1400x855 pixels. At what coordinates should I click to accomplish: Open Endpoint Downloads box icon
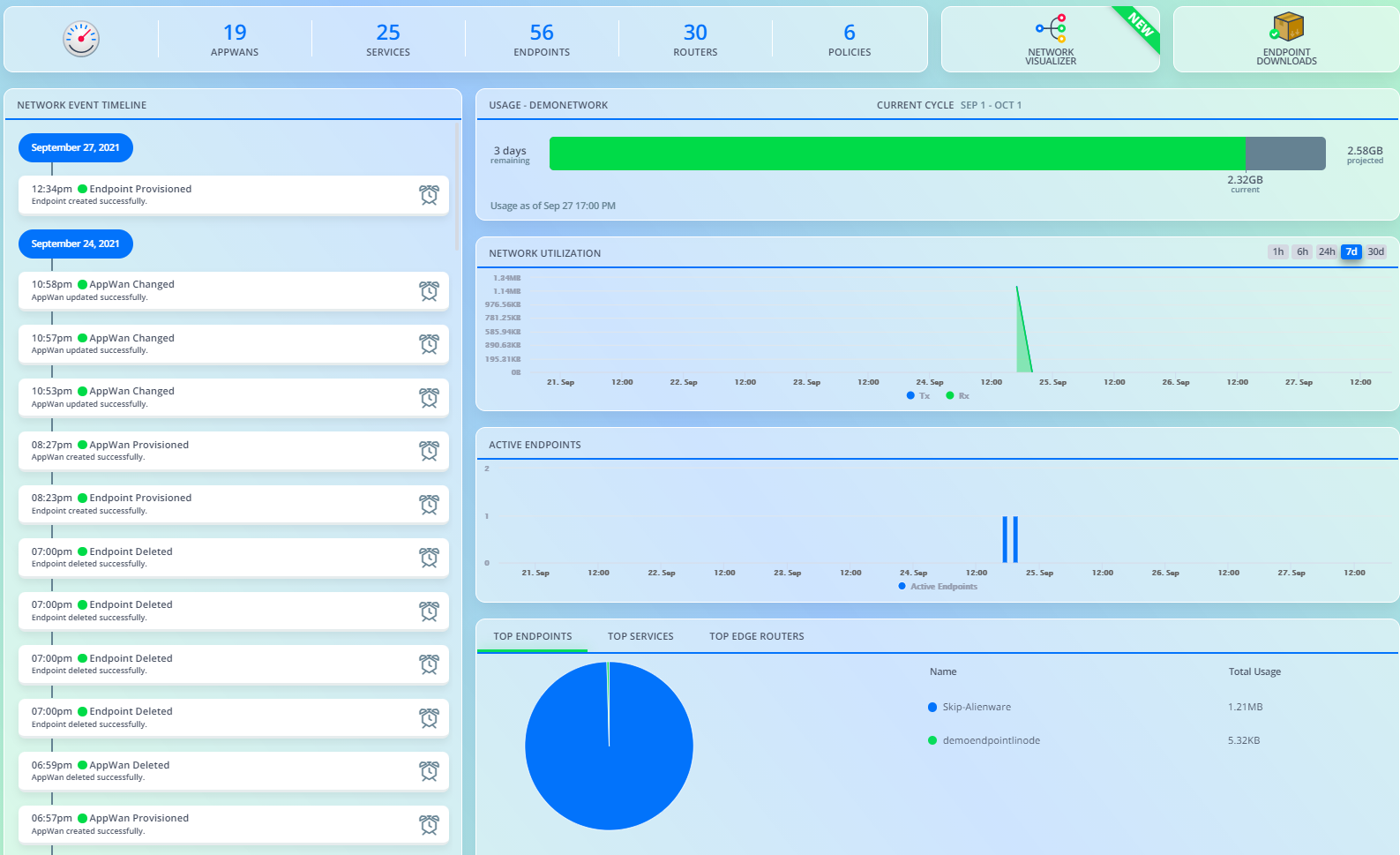(1286, 27)
